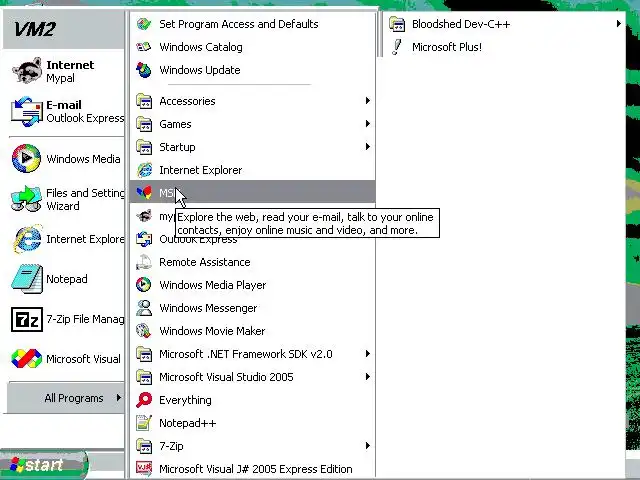
Task: Expand the 7-Zip submenu arrow
Action: coord(367,446)
